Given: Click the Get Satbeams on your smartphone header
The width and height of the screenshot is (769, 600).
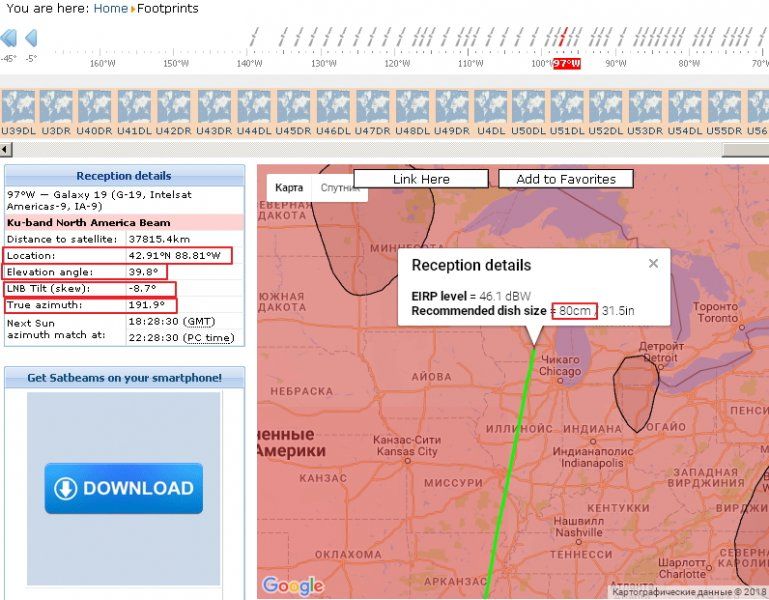Looking at the screenshot, I should point(125,378).
